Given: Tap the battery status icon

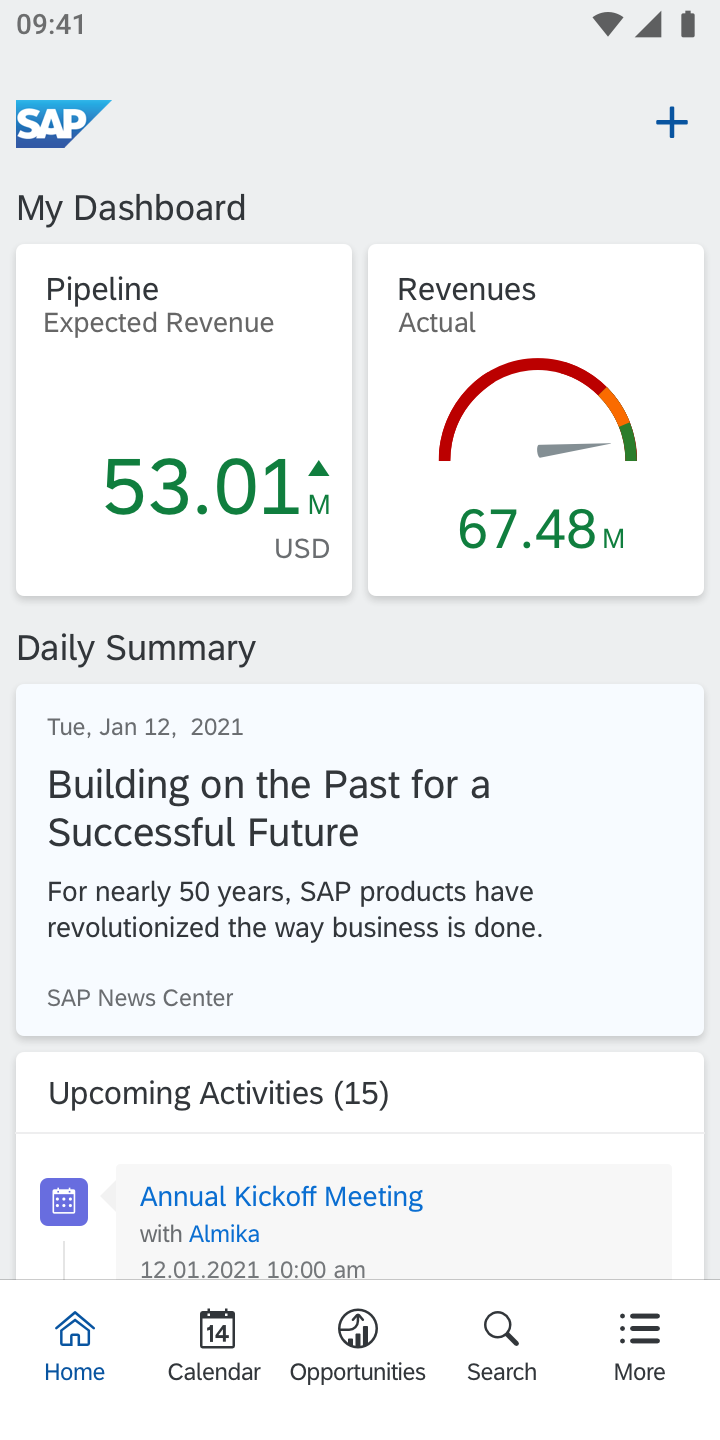Looking at the screenshot, I should (687, 24).
